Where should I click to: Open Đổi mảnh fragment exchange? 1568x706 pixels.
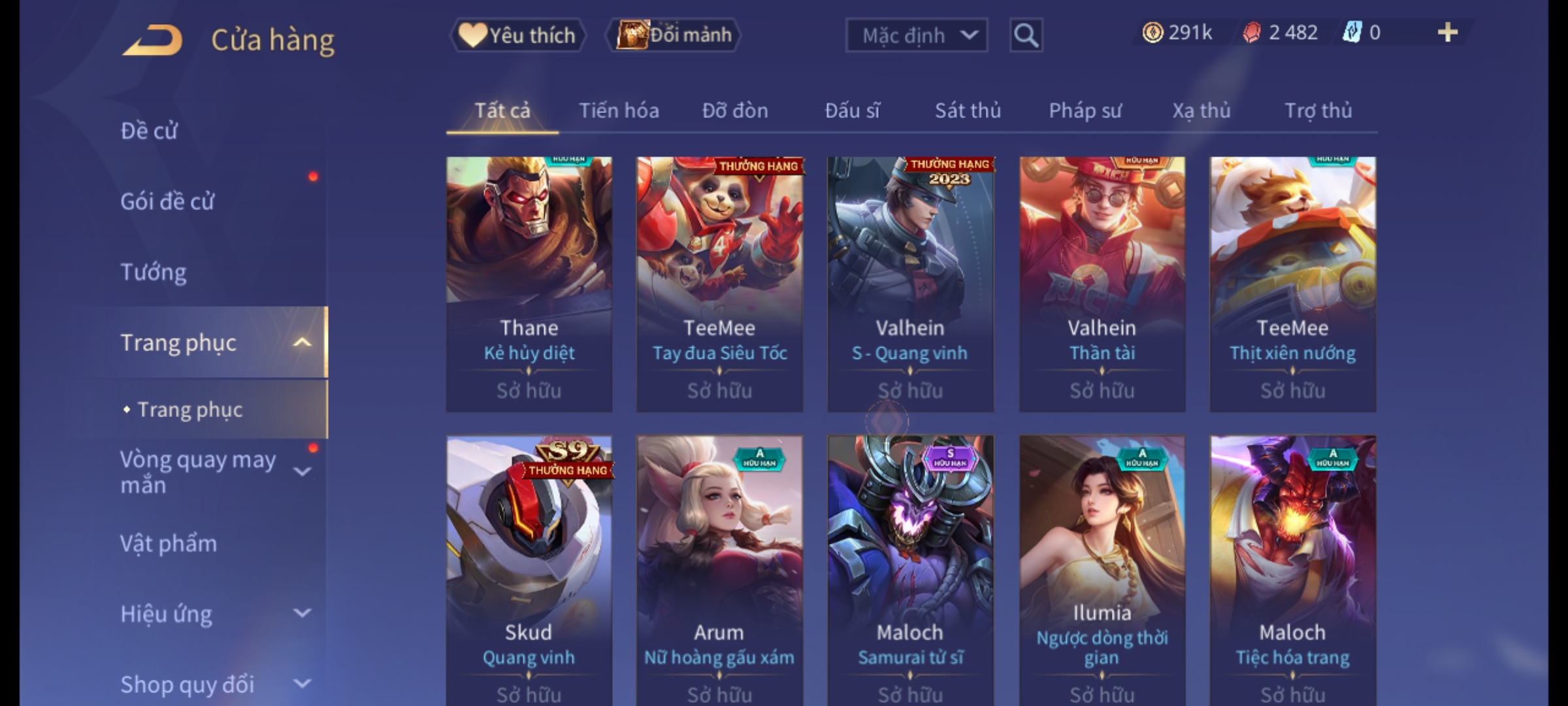click(674, 35)
